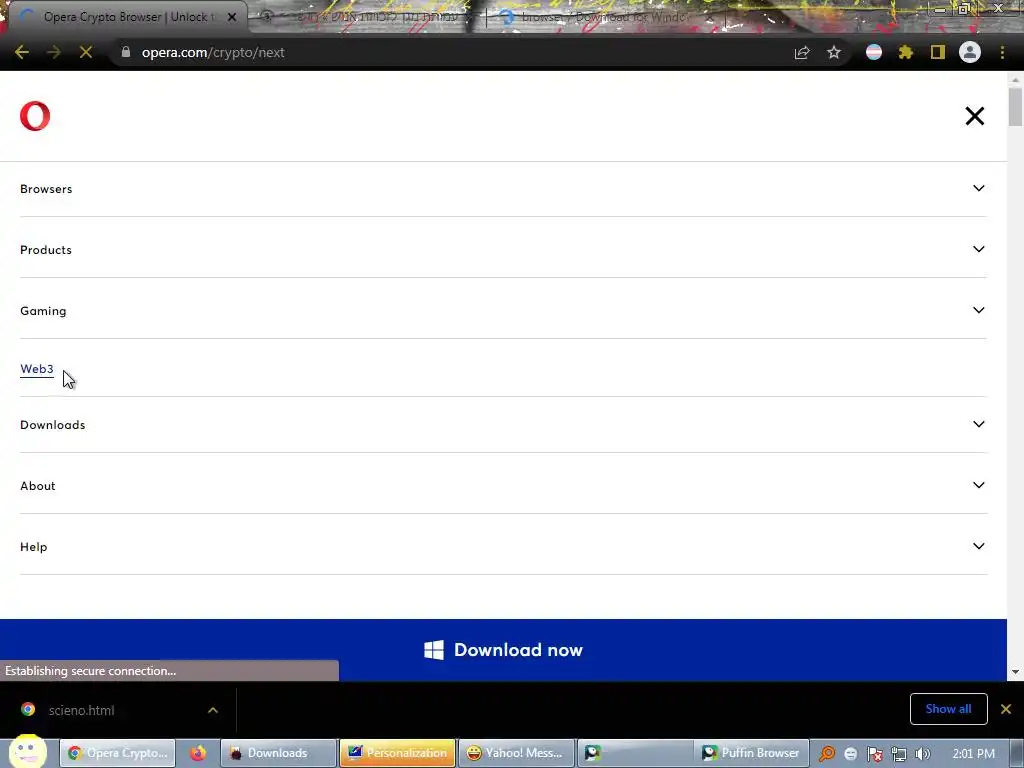Screen dimensions: 1024x768
Task: Switch to the Puffin Browser taskbar button
Action: (x=751, y=753)
